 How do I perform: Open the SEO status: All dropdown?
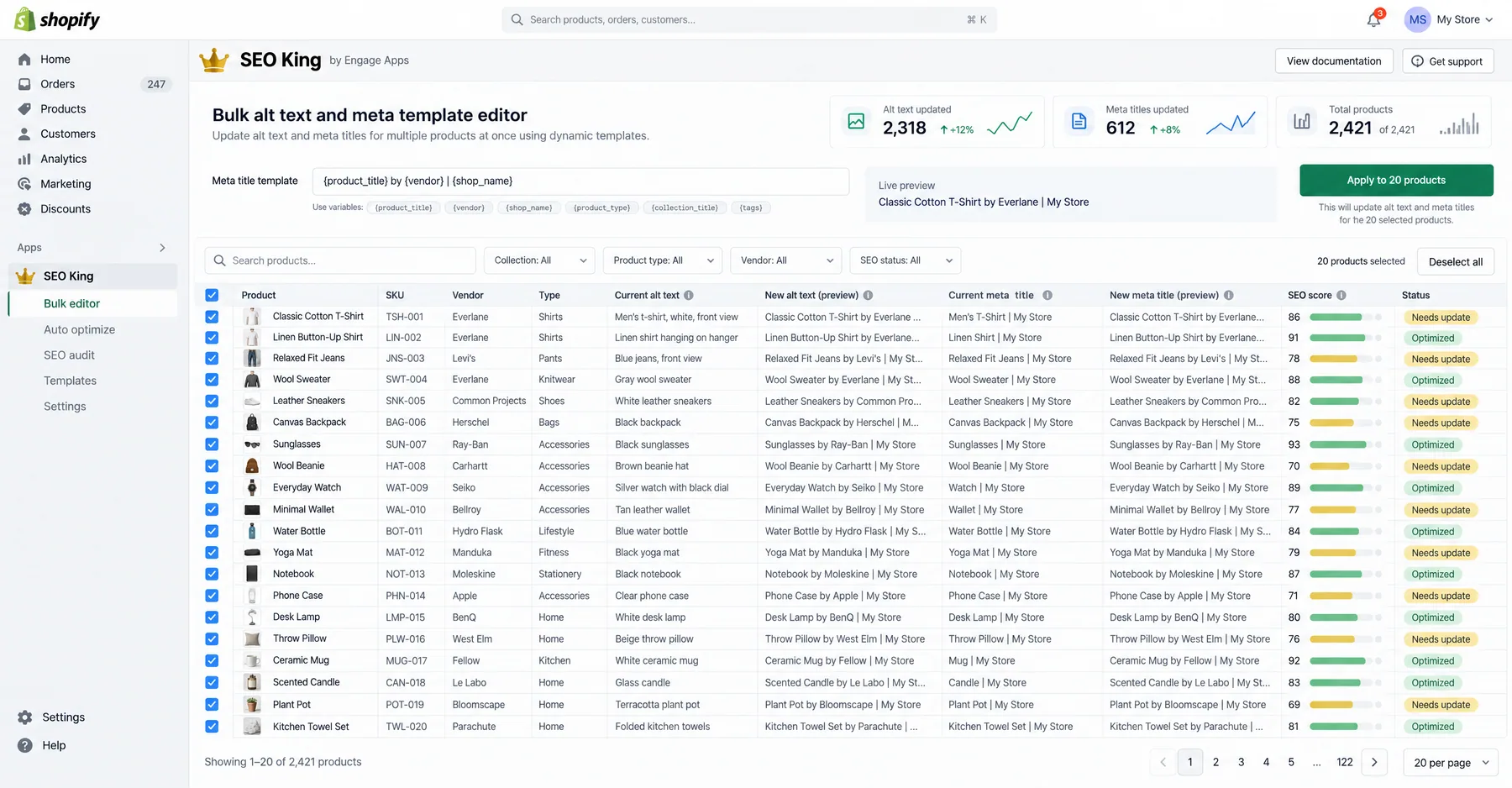[905, 260]
